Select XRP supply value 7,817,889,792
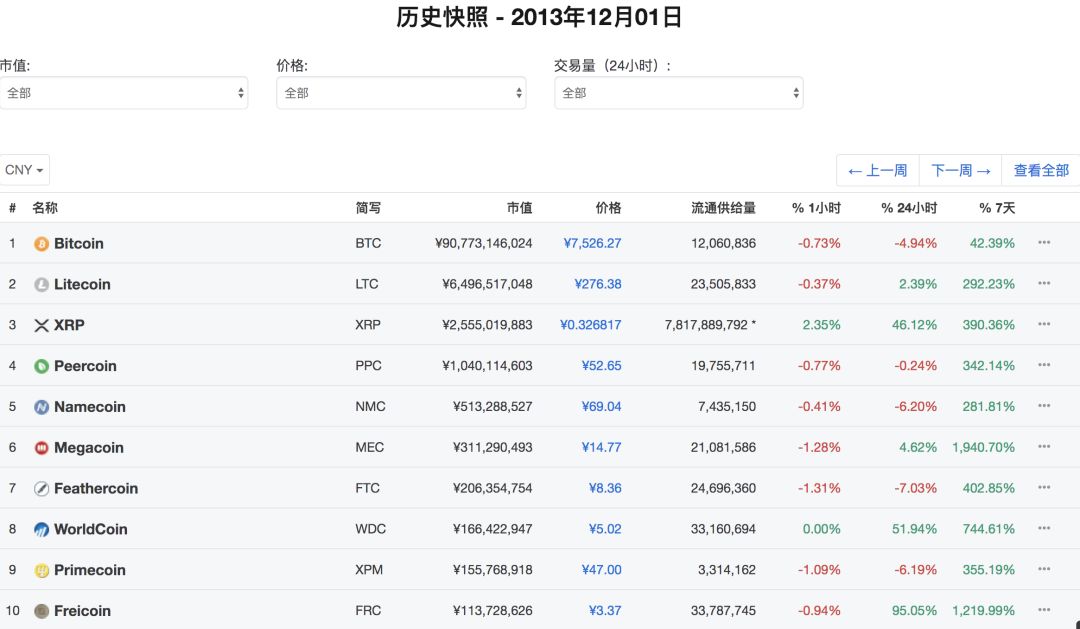This screenshot has width=1080, height=629. (706, 324)
